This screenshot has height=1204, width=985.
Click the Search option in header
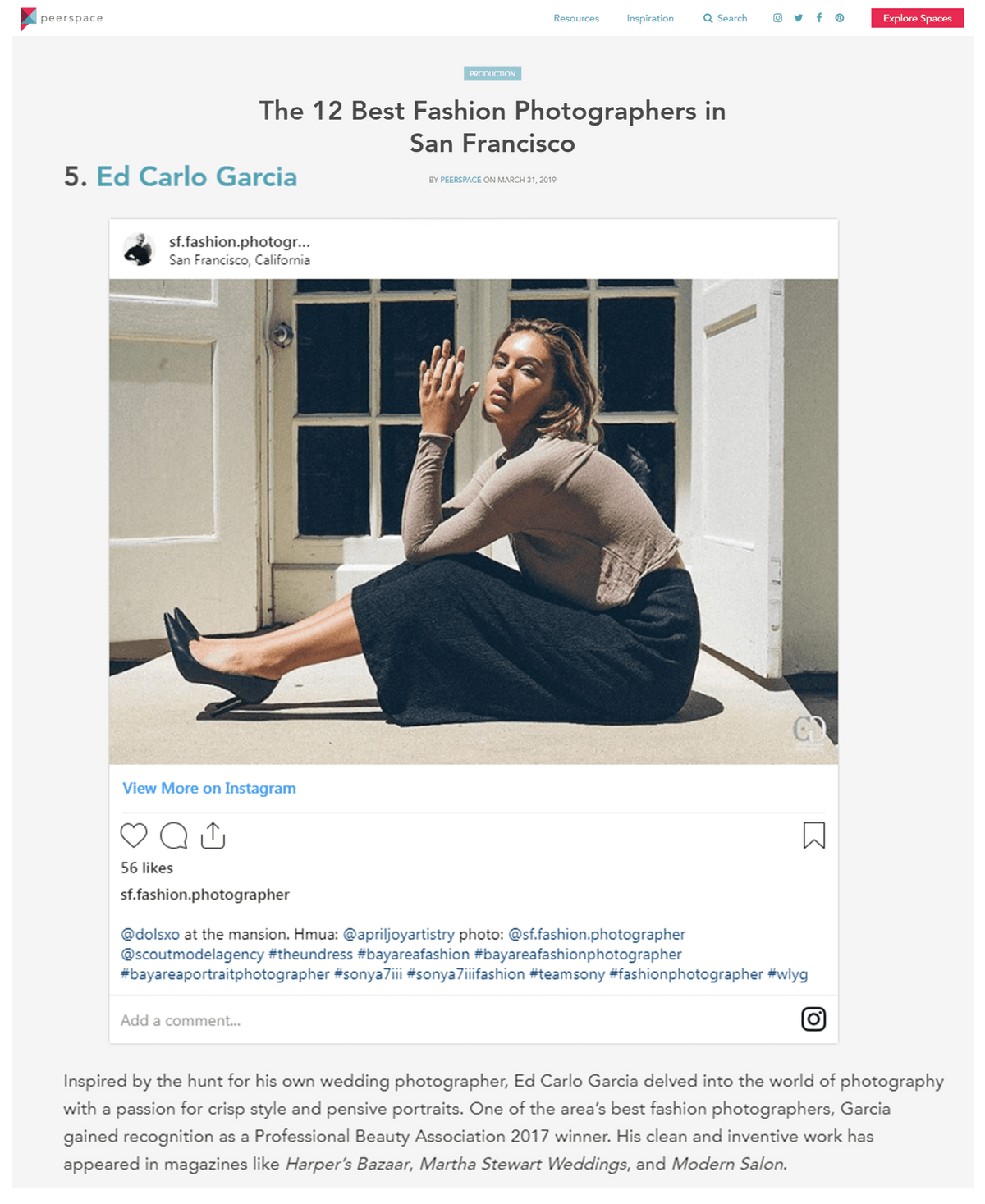click(726, 18)
